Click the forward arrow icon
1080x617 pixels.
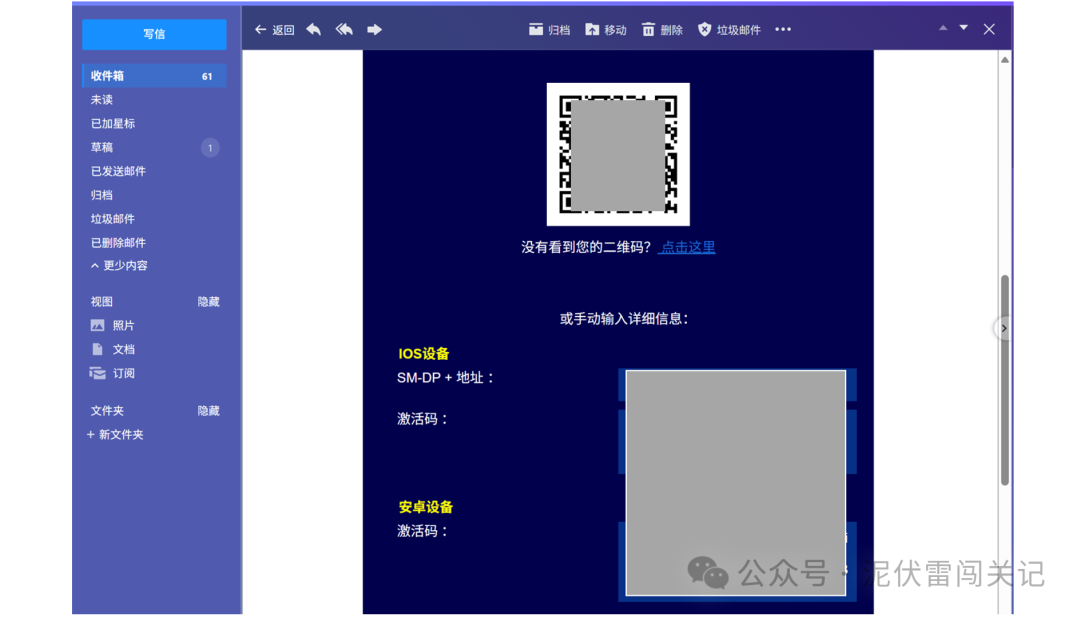[x=374, y=29]
